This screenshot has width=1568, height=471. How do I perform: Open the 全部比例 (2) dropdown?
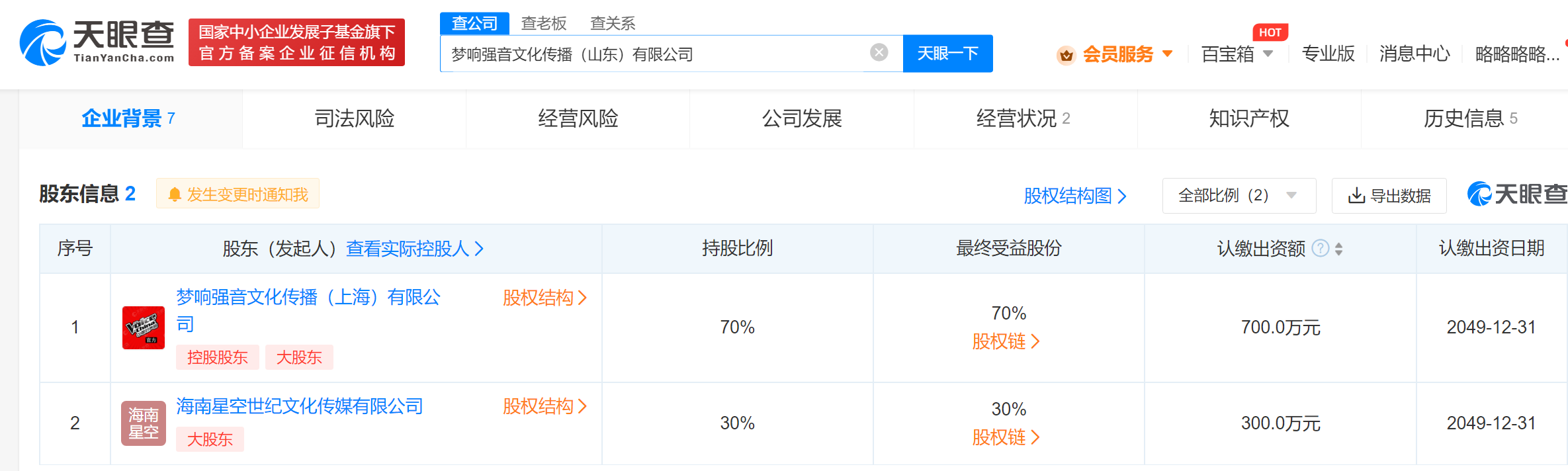click(1239, 196)
